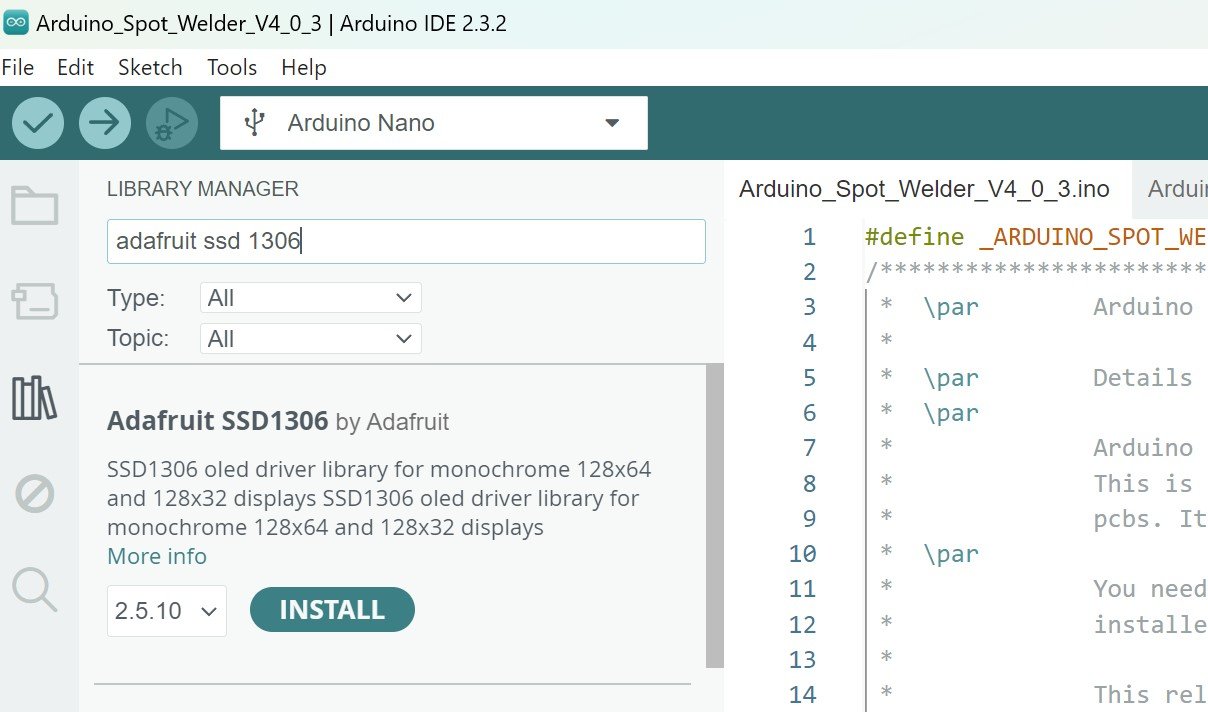
Task: Click line number 14 in editor gutter
Action: click(802, 694)
